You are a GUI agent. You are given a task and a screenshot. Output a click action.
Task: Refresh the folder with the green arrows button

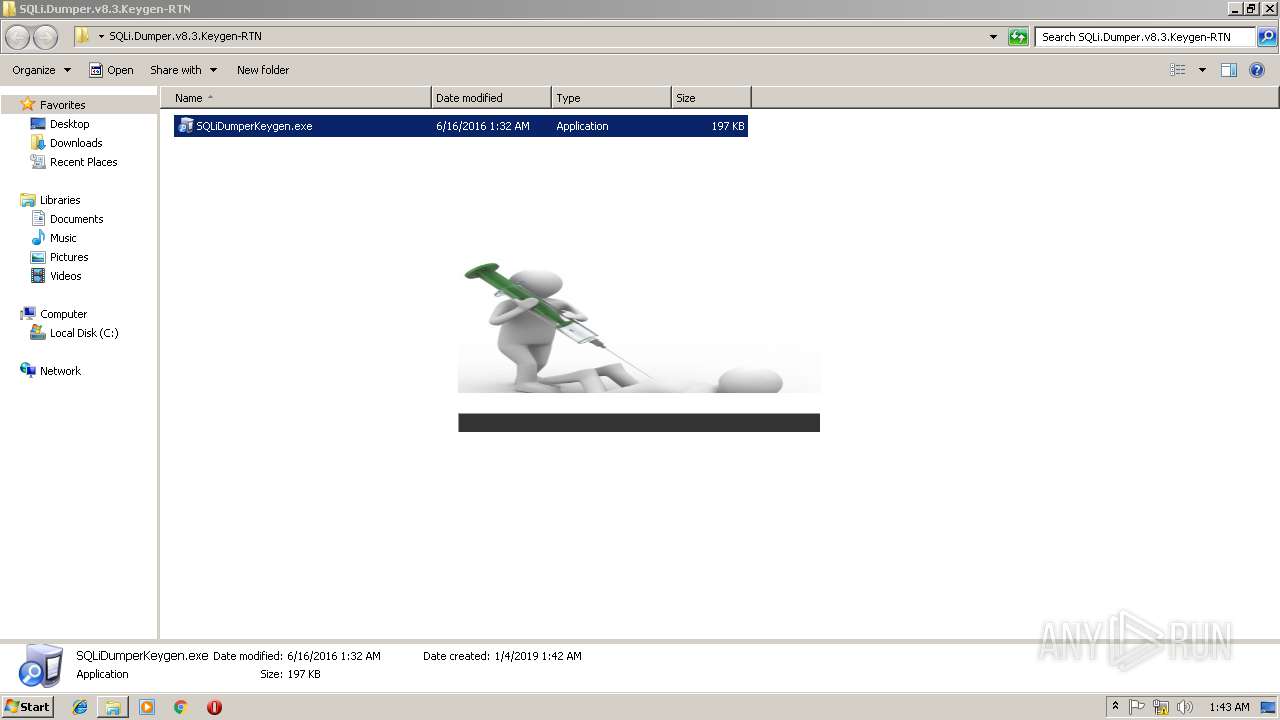pos(1018,37)
